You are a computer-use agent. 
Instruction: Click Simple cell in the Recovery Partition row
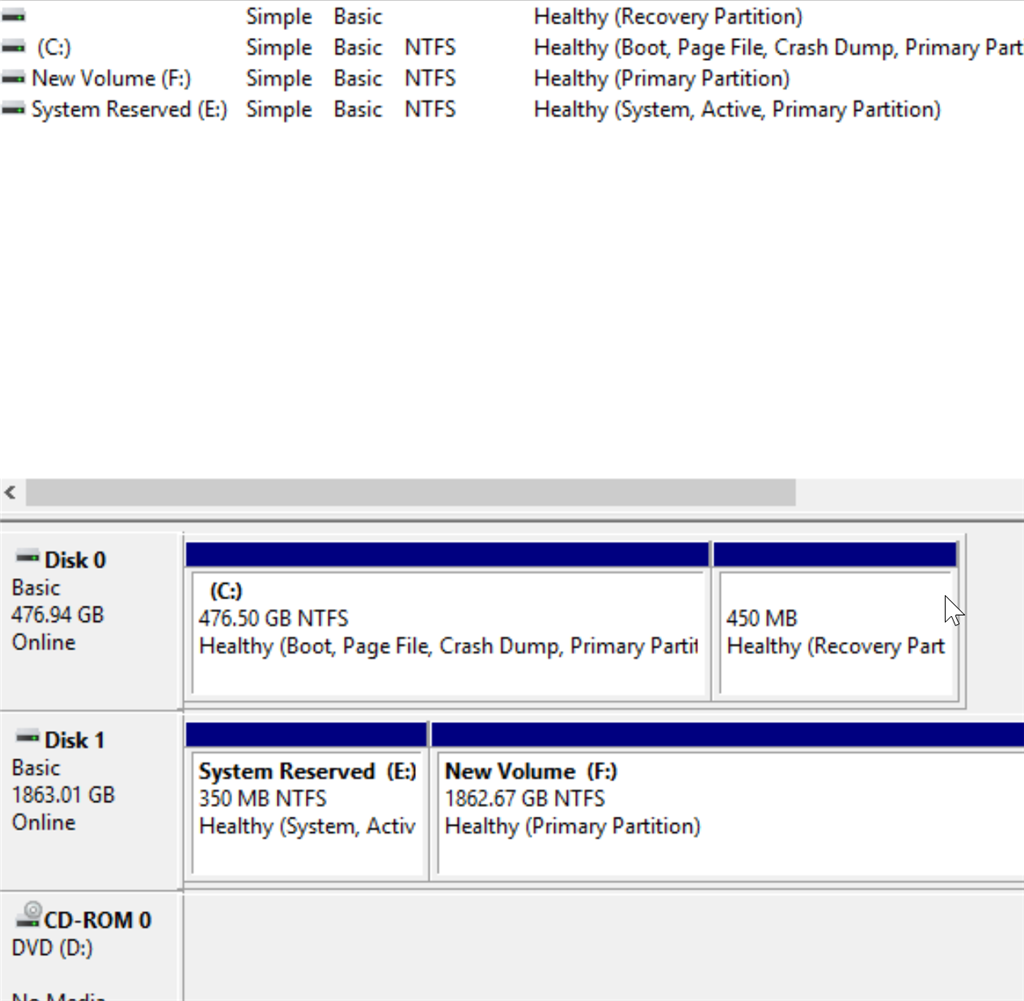(x=279, y=16)
